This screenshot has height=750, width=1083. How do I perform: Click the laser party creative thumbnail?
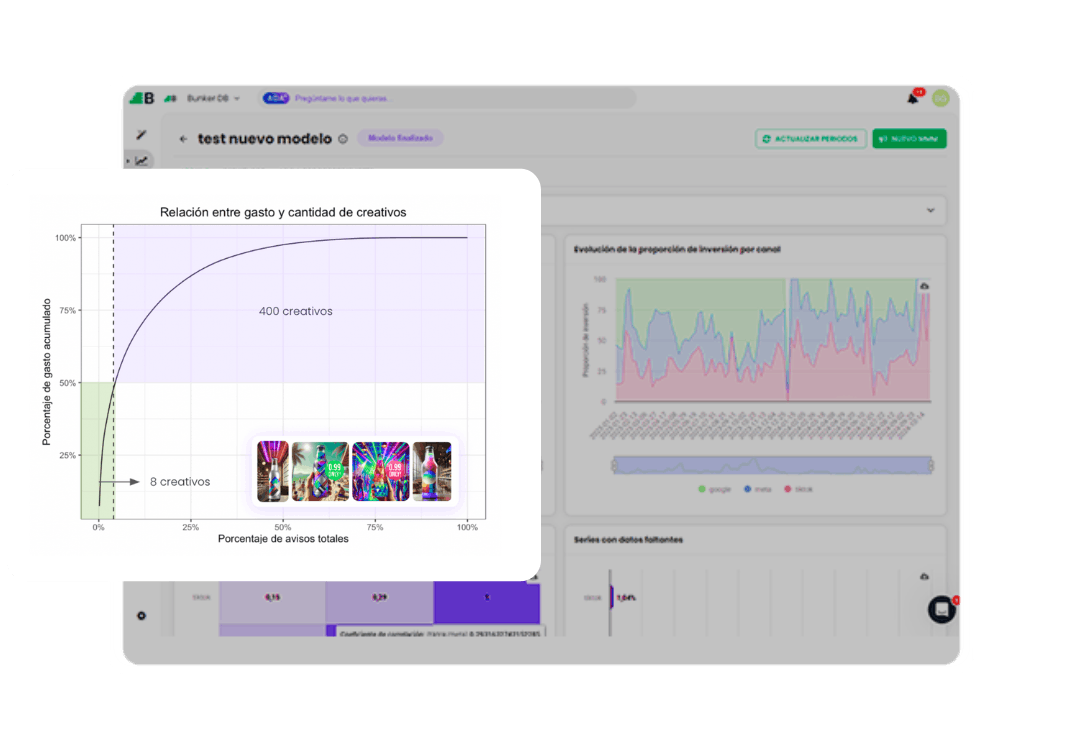tap(381, 472)
